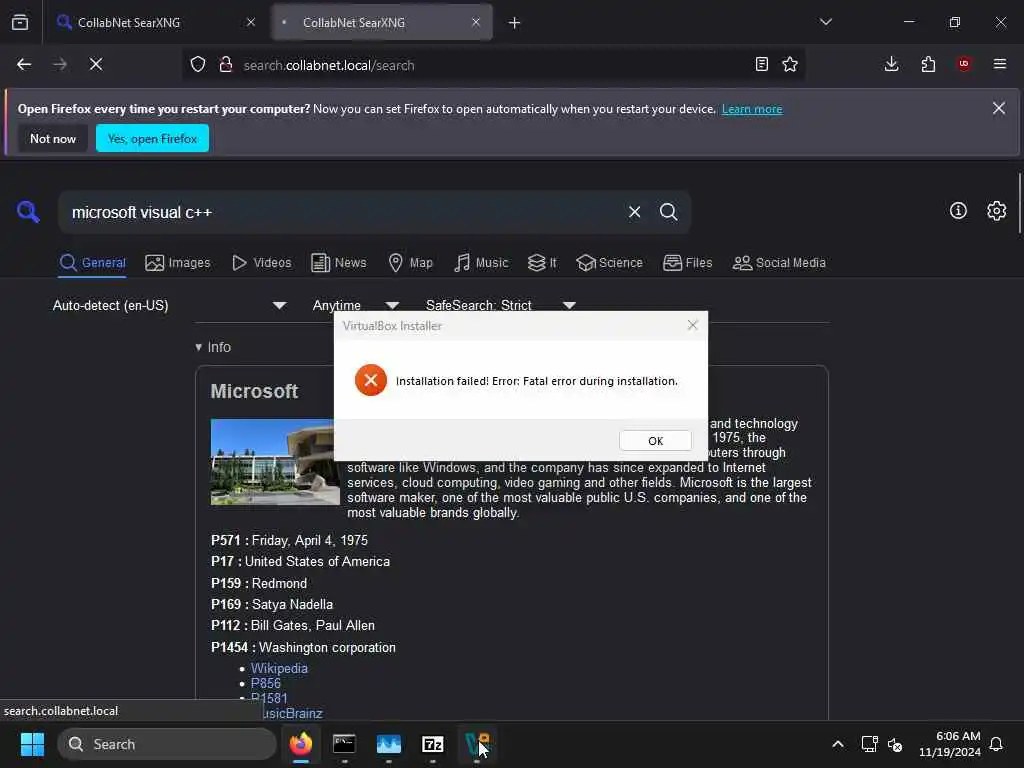List all tabs dropdown arrow

pos(825,22)
